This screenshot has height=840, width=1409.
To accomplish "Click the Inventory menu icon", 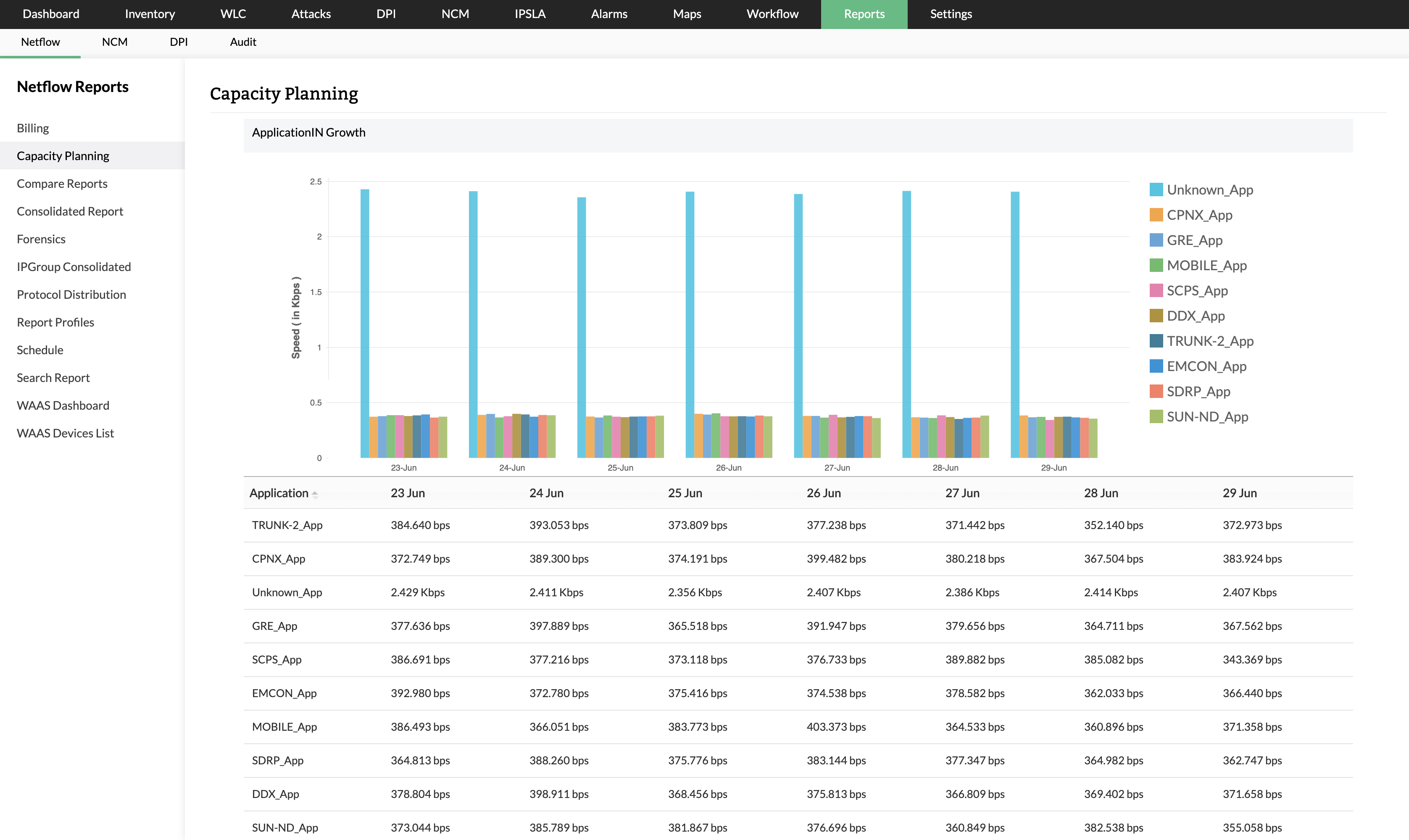I will point(149,14).
